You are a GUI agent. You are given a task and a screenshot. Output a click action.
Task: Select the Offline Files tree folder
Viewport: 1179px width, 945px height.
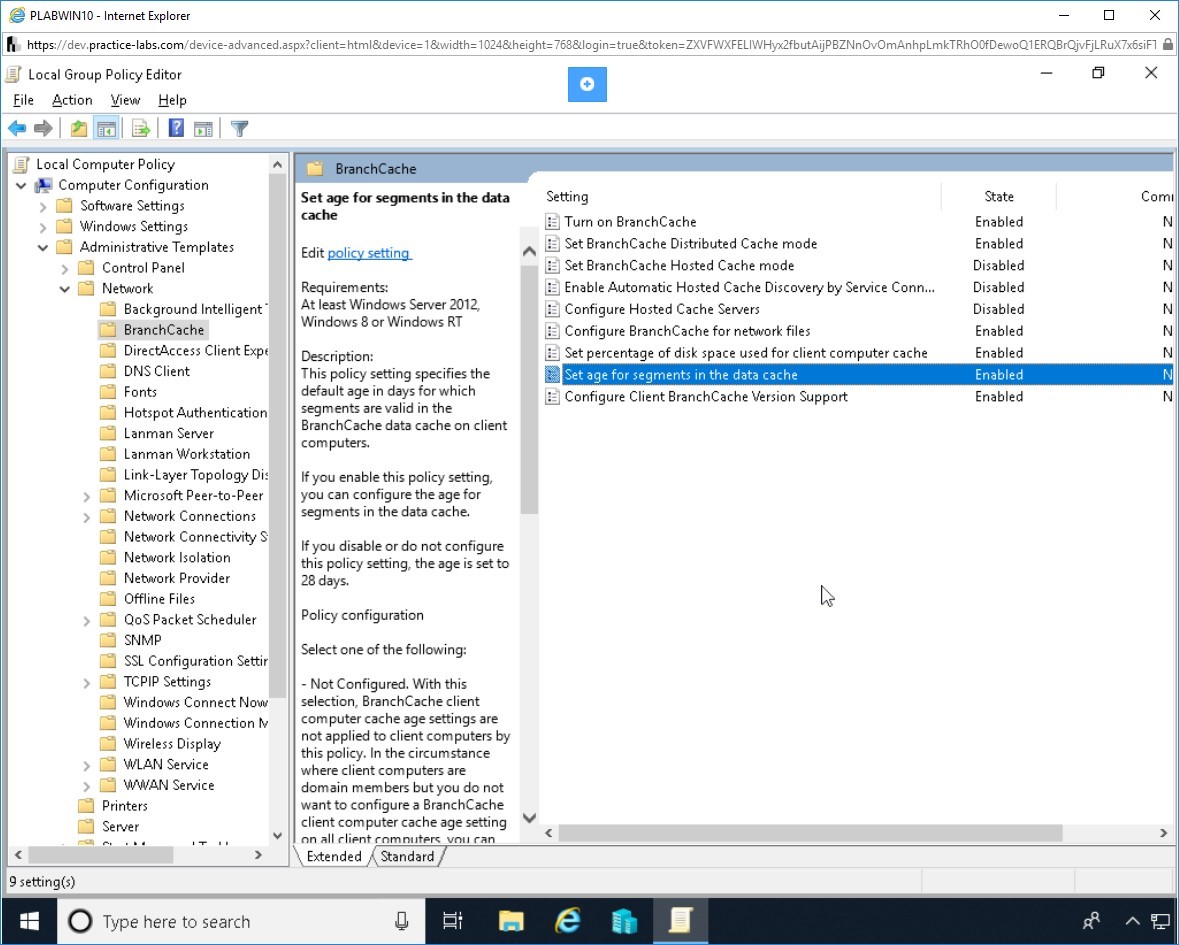(x=159, y=599)
